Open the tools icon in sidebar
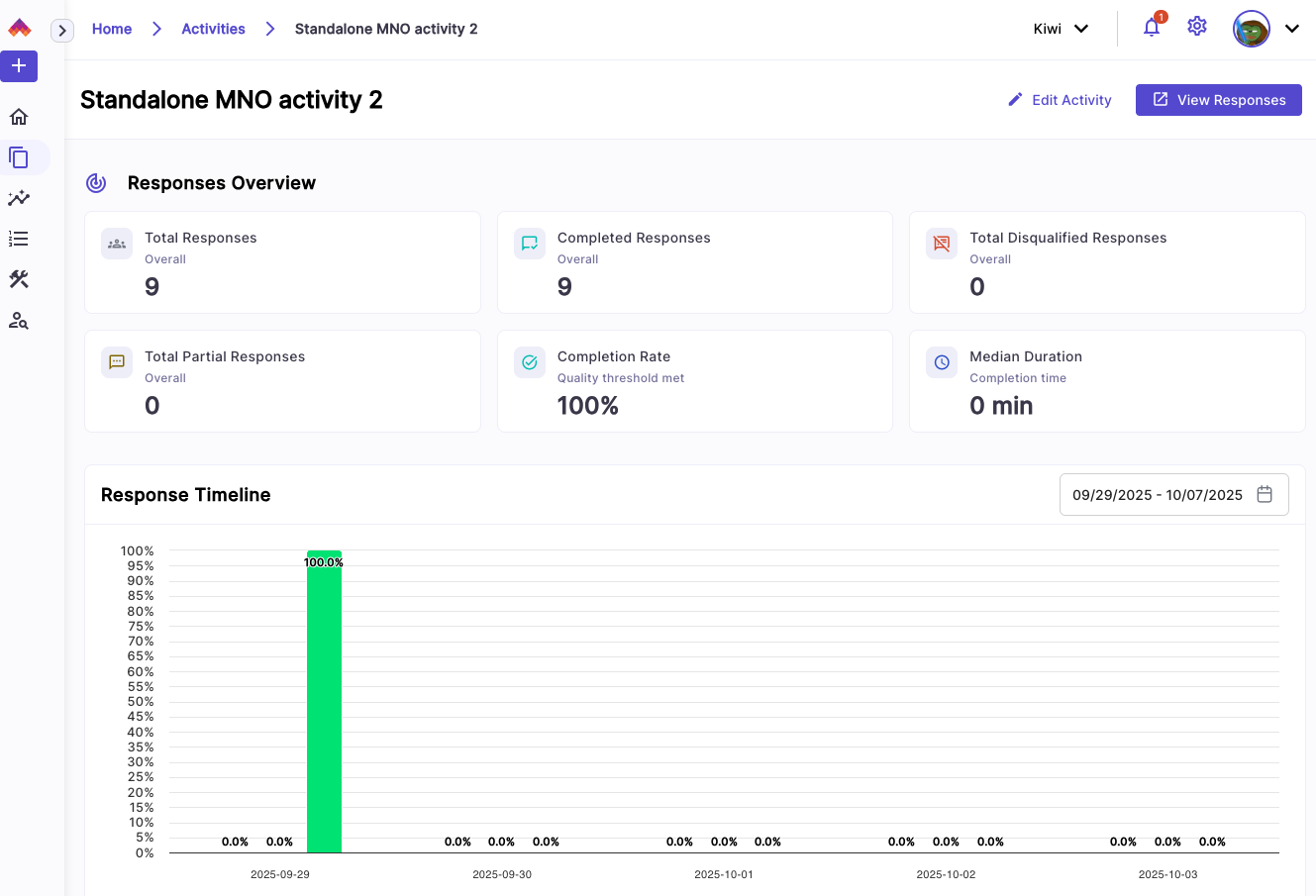Image resolution: width=1316 pixels, height=896 pixels. click(19, 279)
